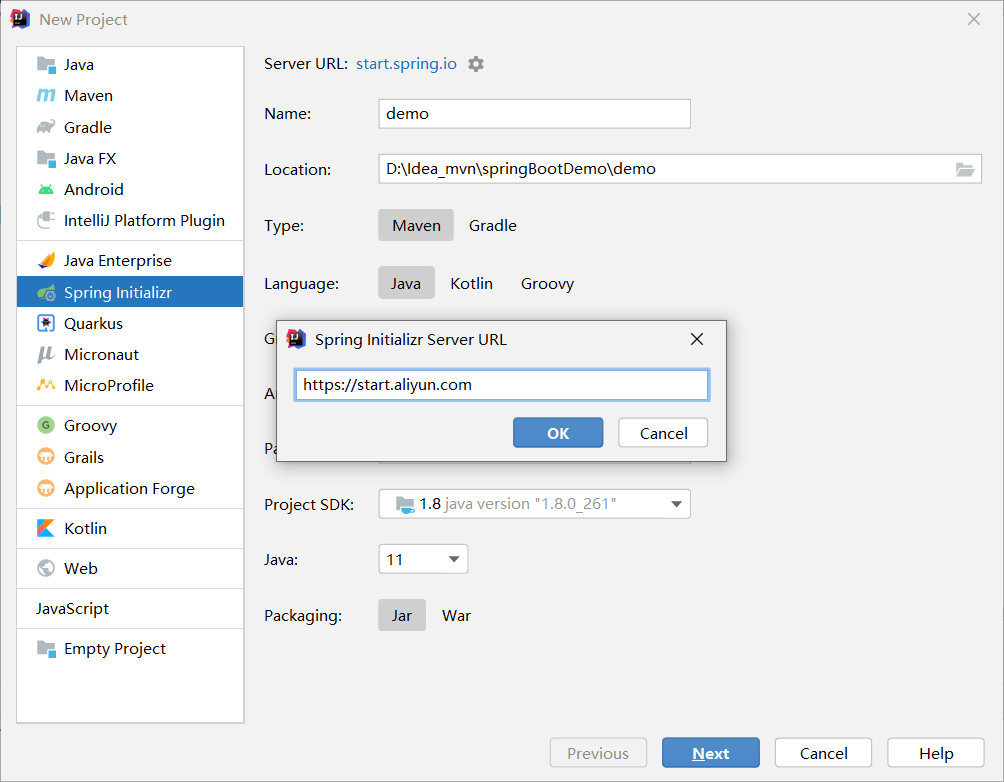Click the start.spring.io link

[x=406, y=64]
